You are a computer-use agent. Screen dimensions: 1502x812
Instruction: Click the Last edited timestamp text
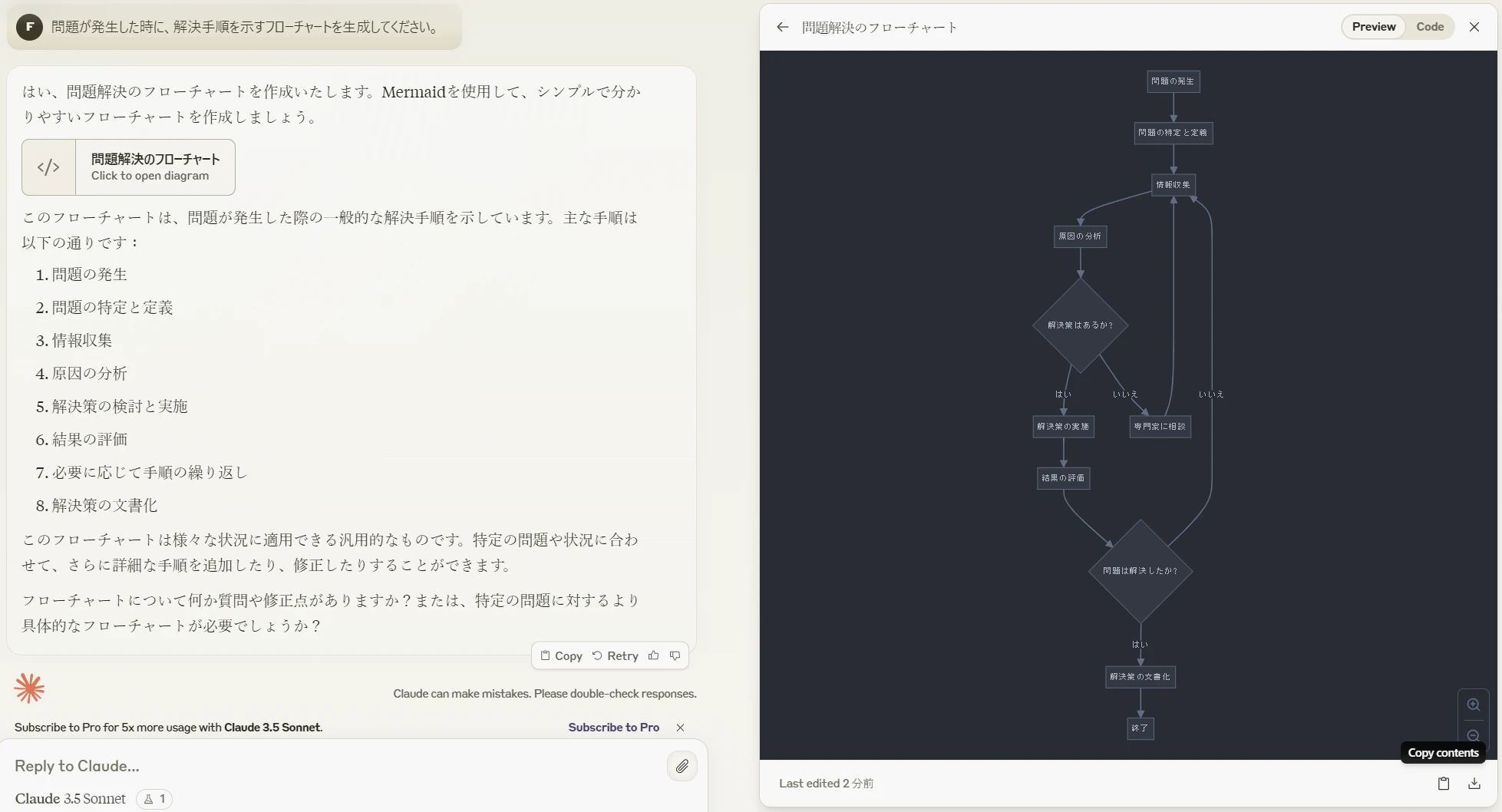click(826, 784)
